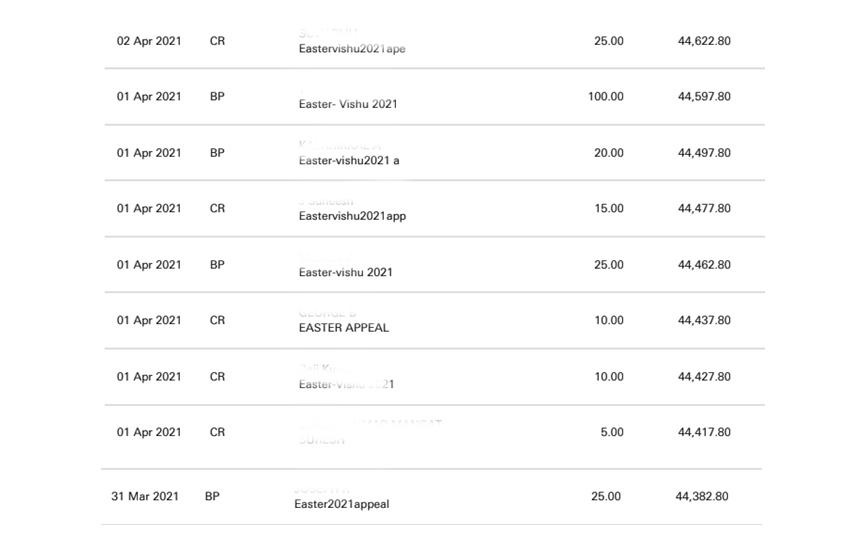Click the 20.00 amount
The height and width of the screenshot is (542, 857).
coord(609,153)
